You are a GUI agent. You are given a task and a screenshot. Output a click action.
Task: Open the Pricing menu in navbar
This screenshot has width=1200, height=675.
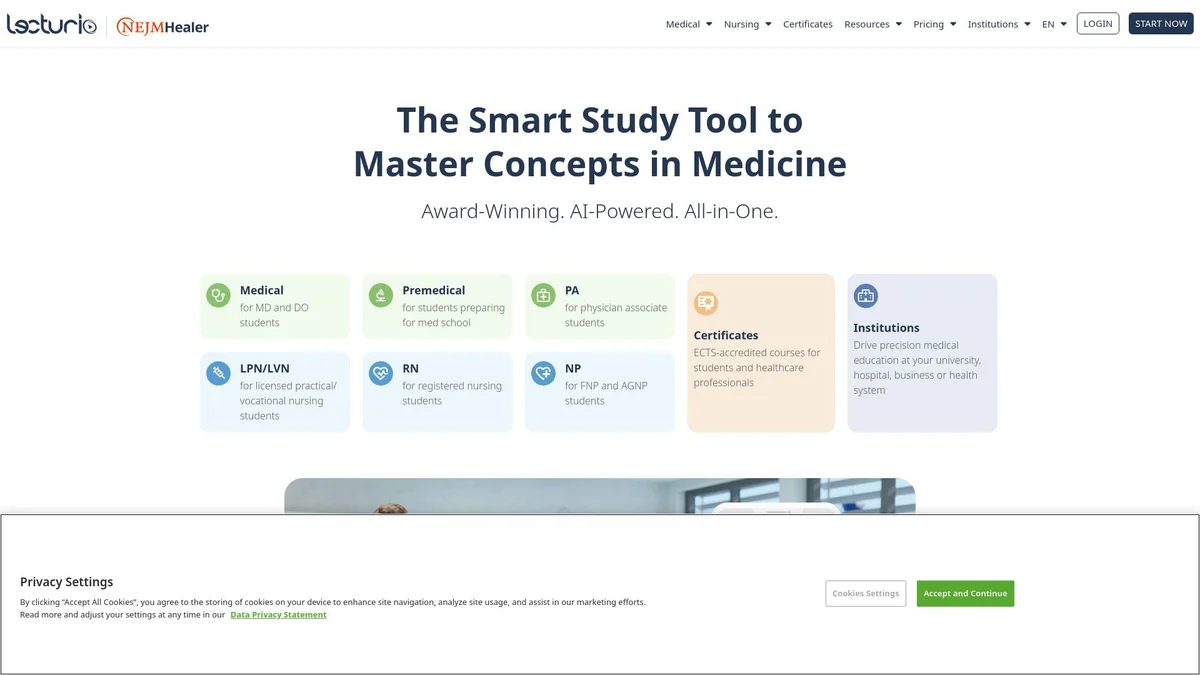point(934,24)
